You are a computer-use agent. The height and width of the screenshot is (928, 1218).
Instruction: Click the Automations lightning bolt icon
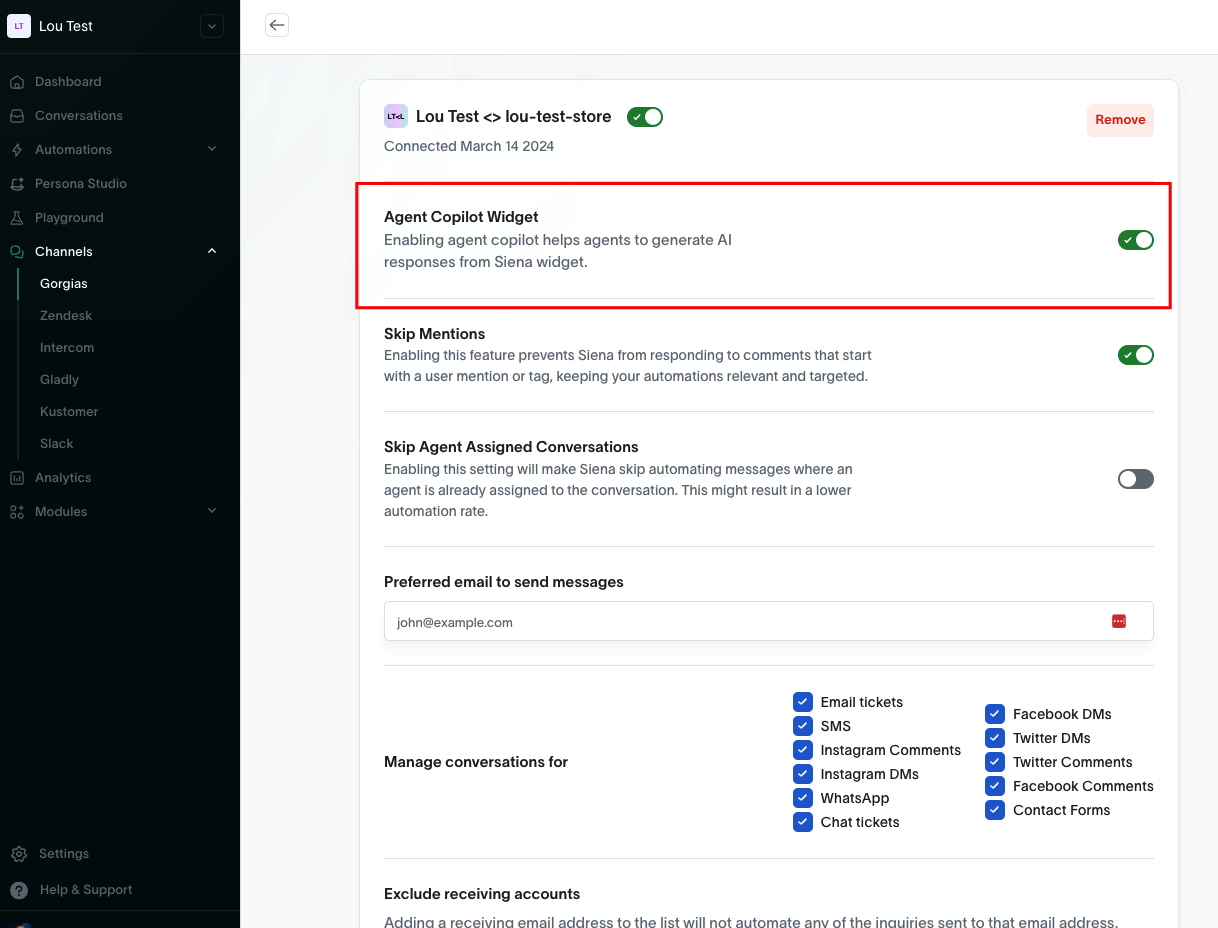17,150
